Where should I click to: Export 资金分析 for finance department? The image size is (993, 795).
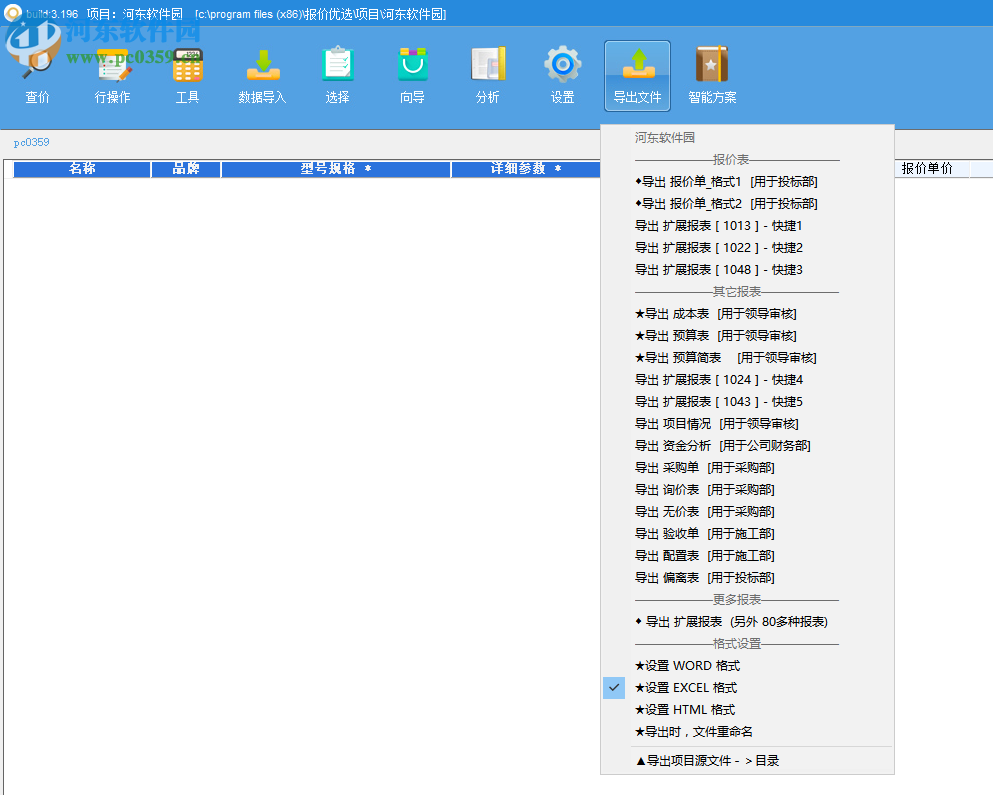[723, 446]
